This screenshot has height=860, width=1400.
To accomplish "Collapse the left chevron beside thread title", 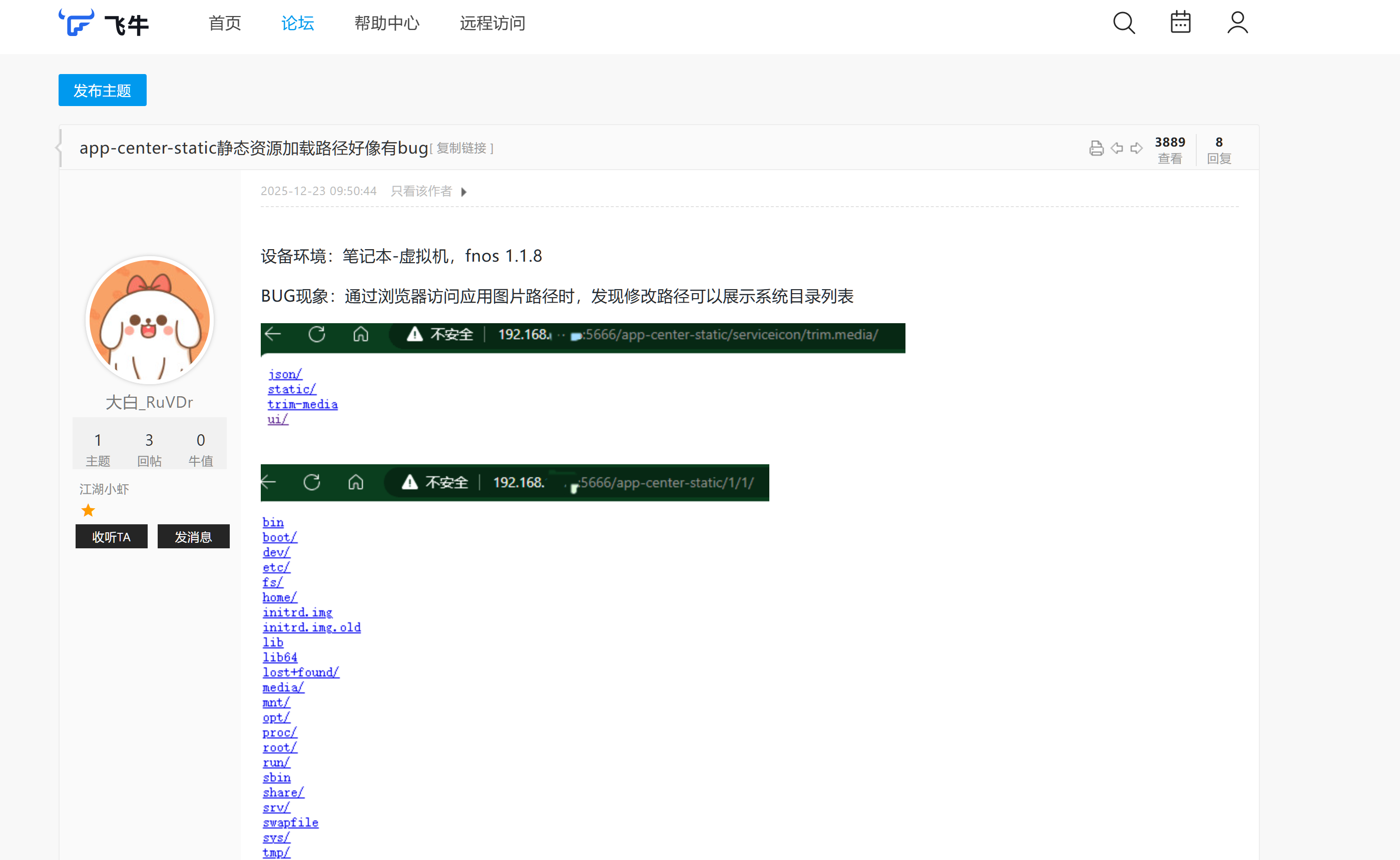I will click(59, 148).
